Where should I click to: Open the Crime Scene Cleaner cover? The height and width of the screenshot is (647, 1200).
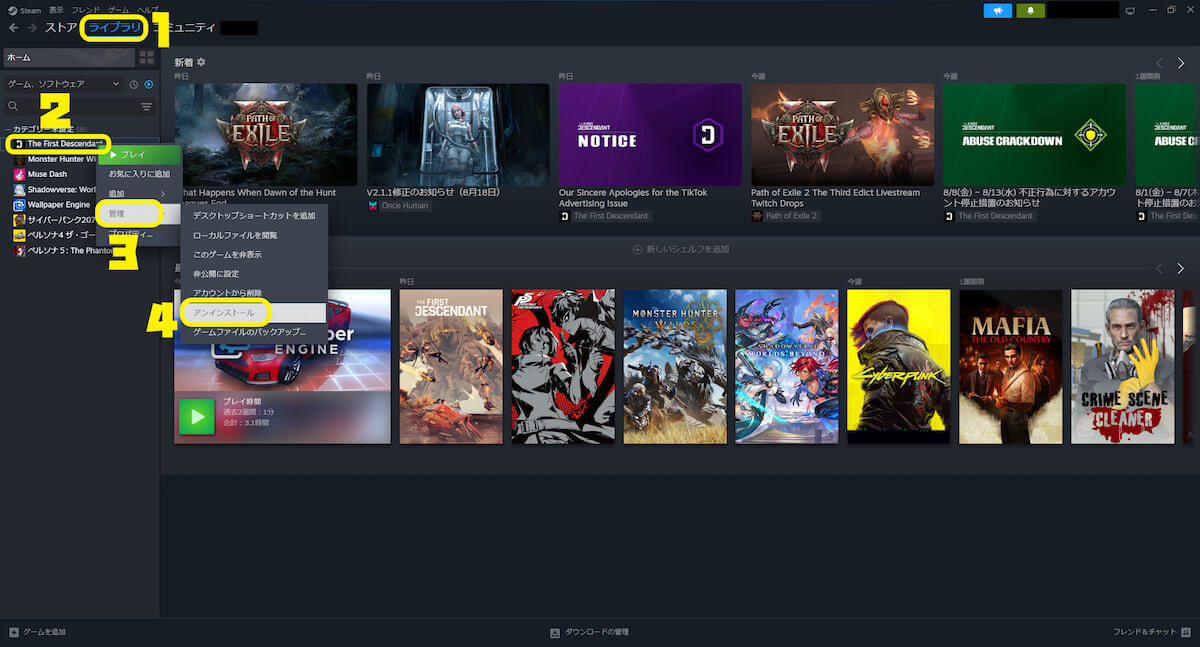[1123, 366]
